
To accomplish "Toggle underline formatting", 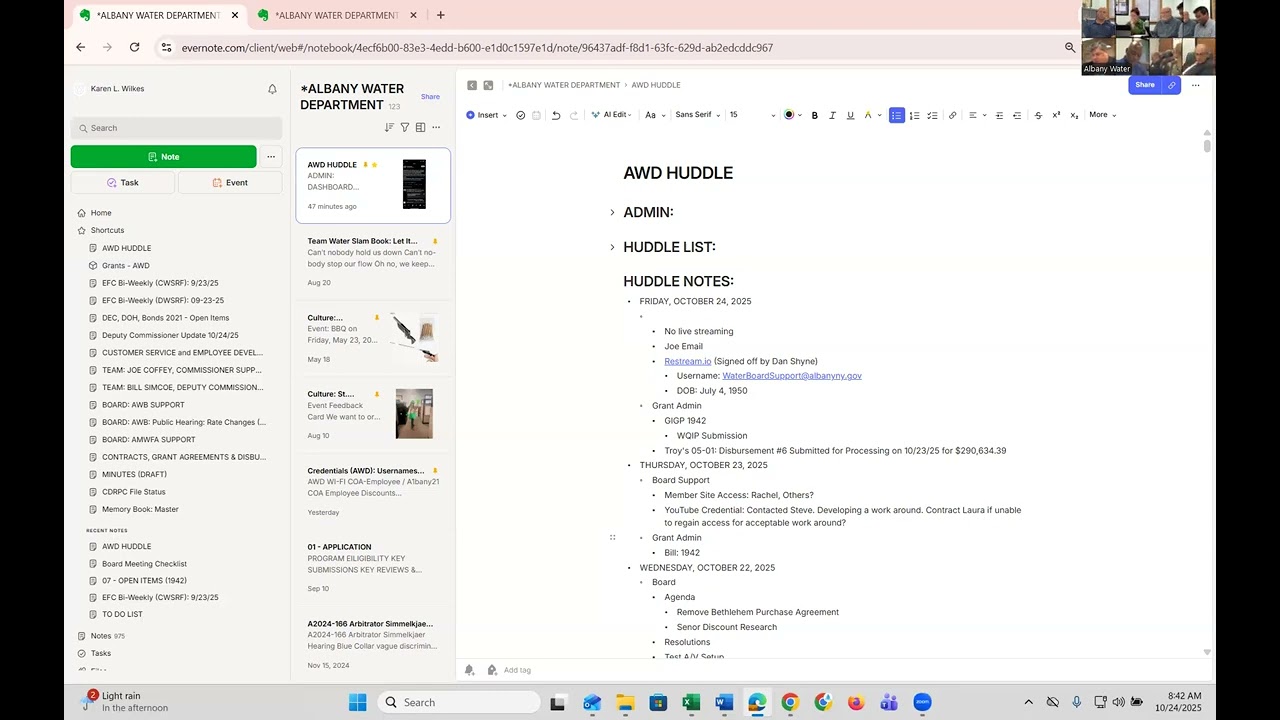I will click(850, 115).
